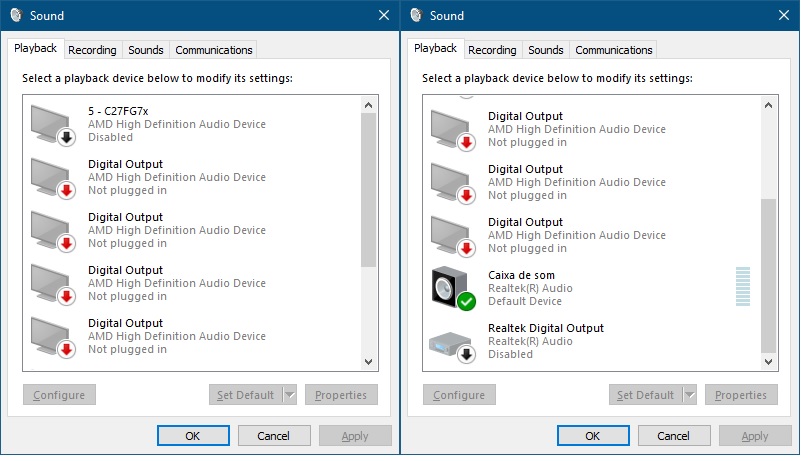Open the Sounds tab in left Sound window
Image resolution: width=810 pixels, height=461 pixels.
click(x=146, y=50)
